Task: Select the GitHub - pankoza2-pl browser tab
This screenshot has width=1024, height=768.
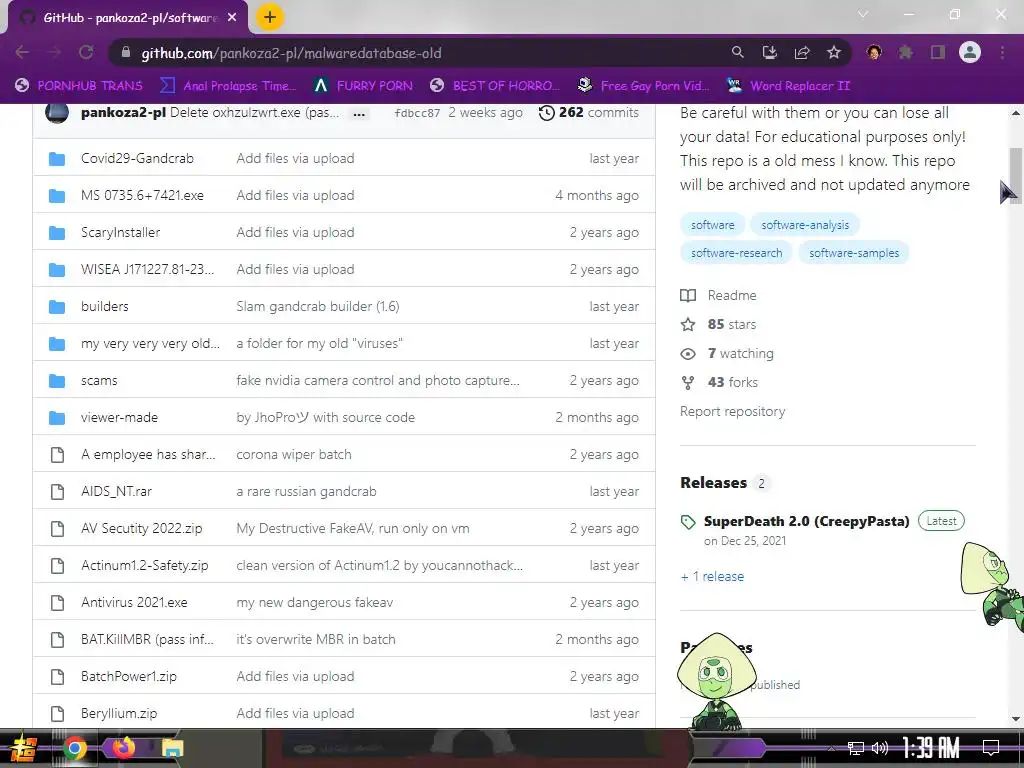Action: tap(127, 18)
